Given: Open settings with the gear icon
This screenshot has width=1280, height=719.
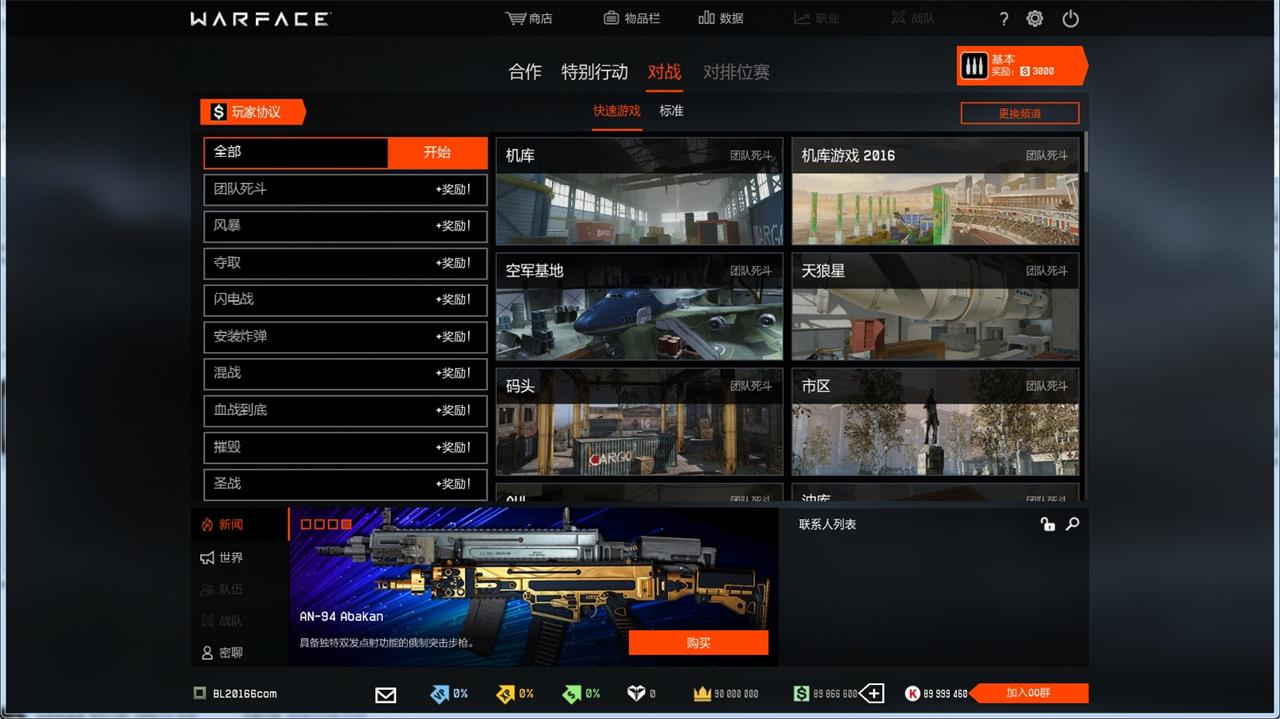Looking at the screenshot, I should 1035,19.
